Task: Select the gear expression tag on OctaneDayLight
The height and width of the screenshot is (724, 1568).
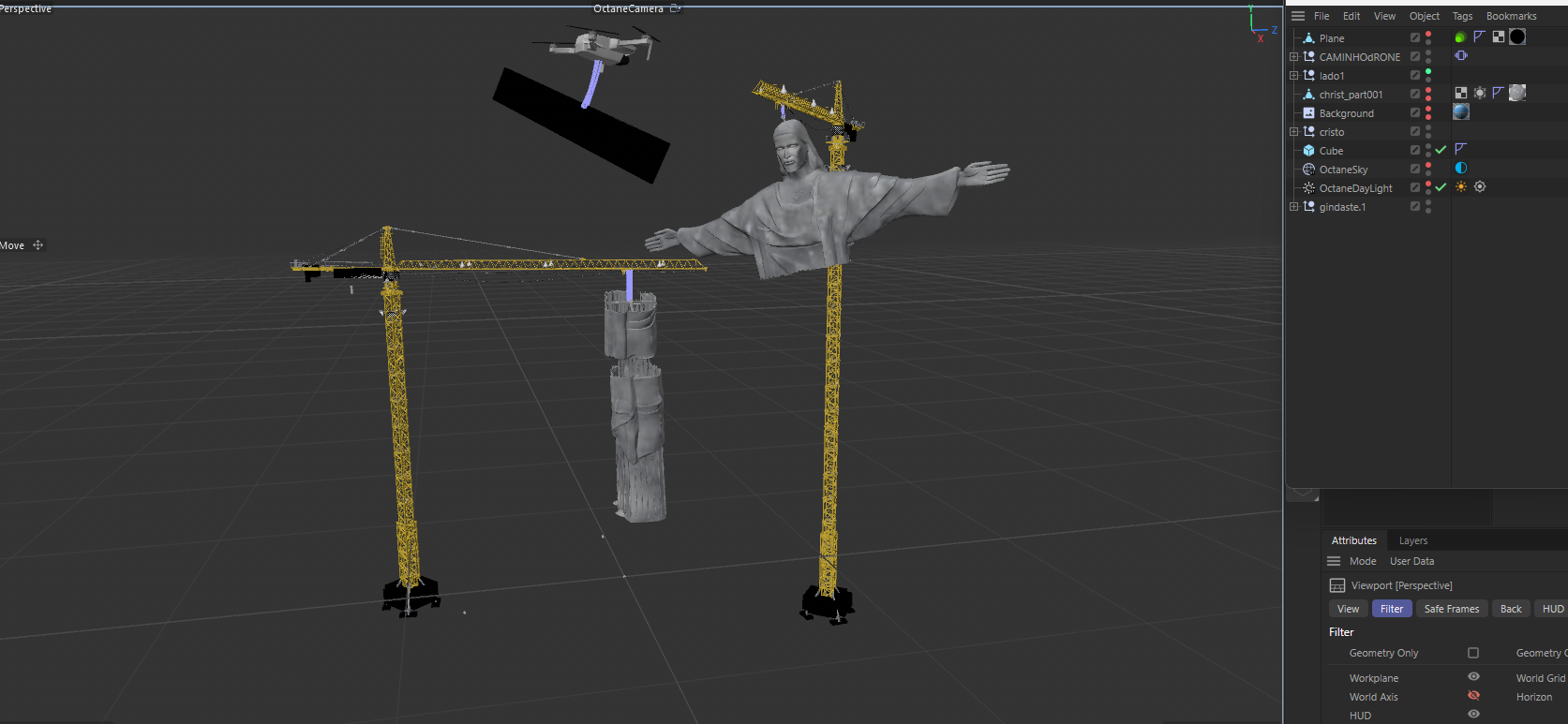Action: 1480,187
